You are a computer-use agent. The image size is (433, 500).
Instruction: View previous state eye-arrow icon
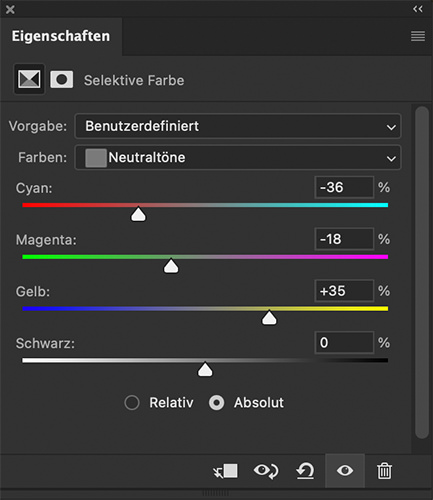266,471
